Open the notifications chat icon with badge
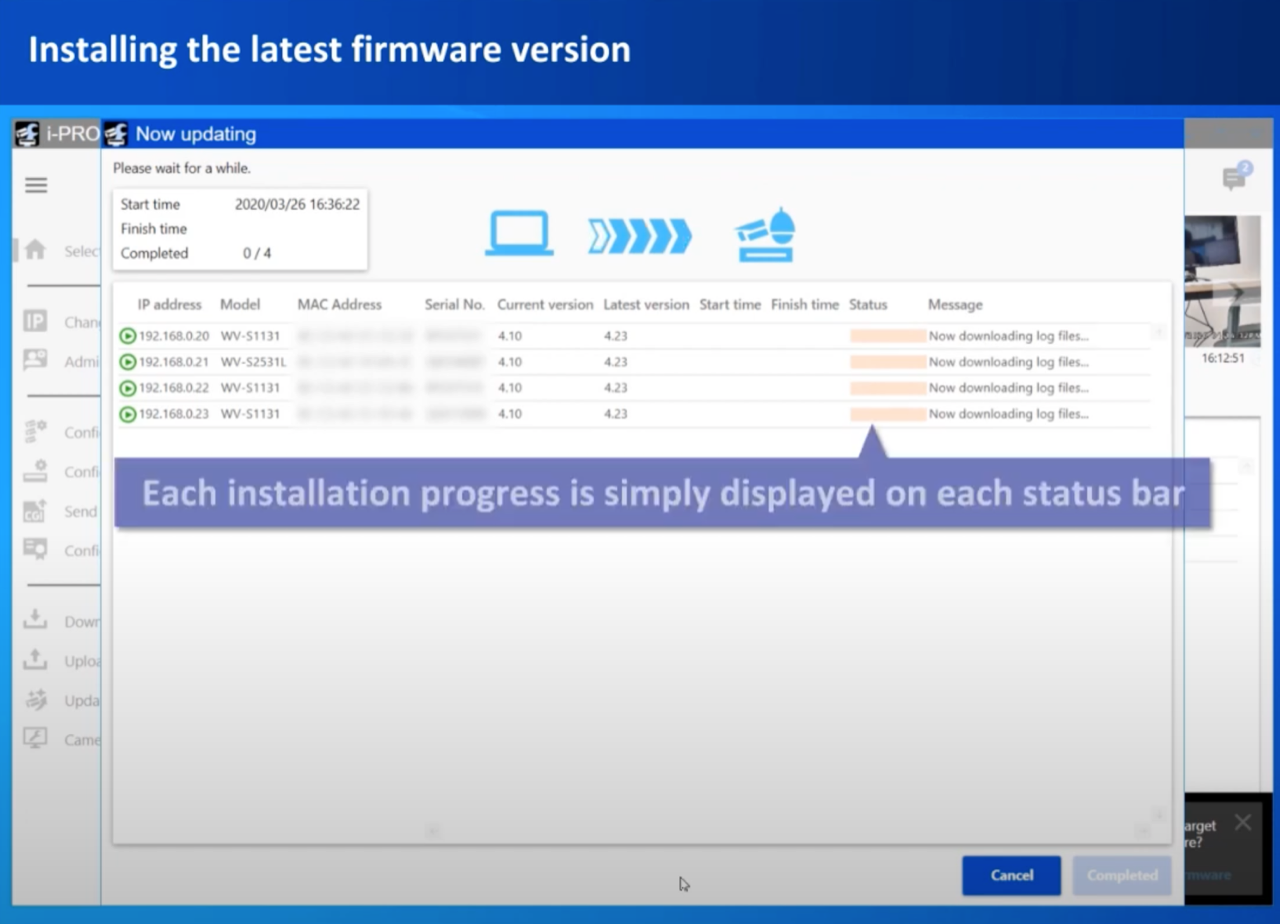 1235,177
